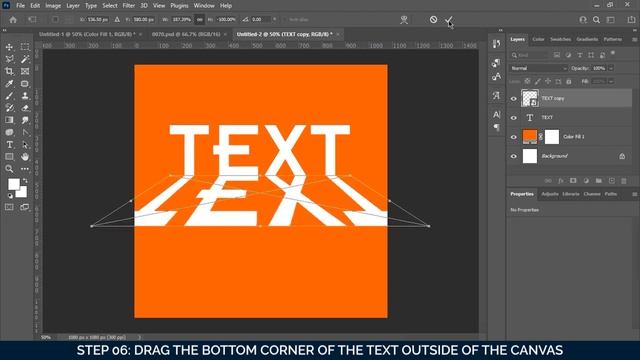Lock all attributes of the layer icon
Viewport: 640px width, 360px height.
pyautogui.click(x=569, y=82)
